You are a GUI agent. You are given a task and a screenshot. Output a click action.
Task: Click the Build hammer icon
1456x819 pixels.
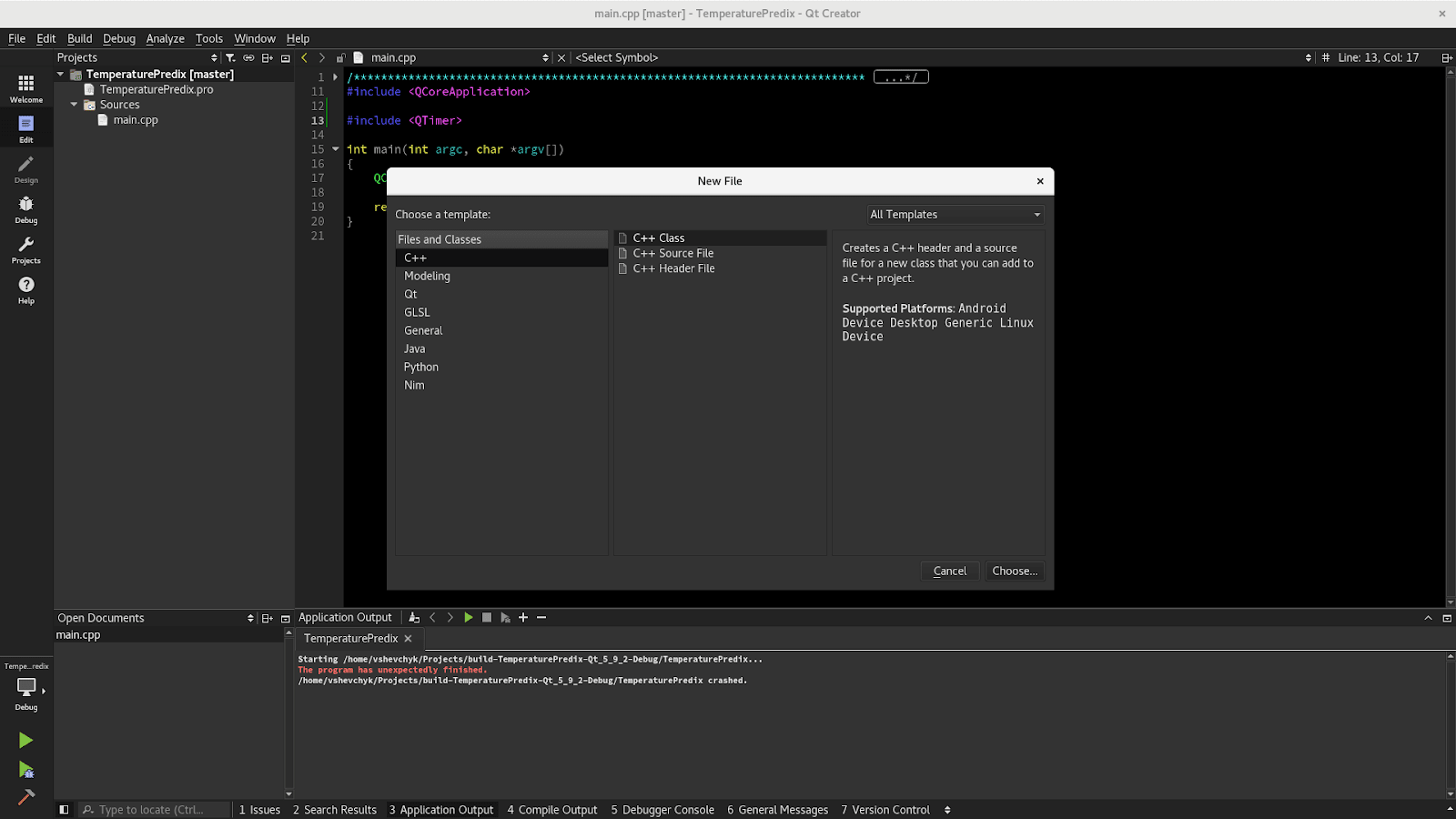click(x=25, y=797)
